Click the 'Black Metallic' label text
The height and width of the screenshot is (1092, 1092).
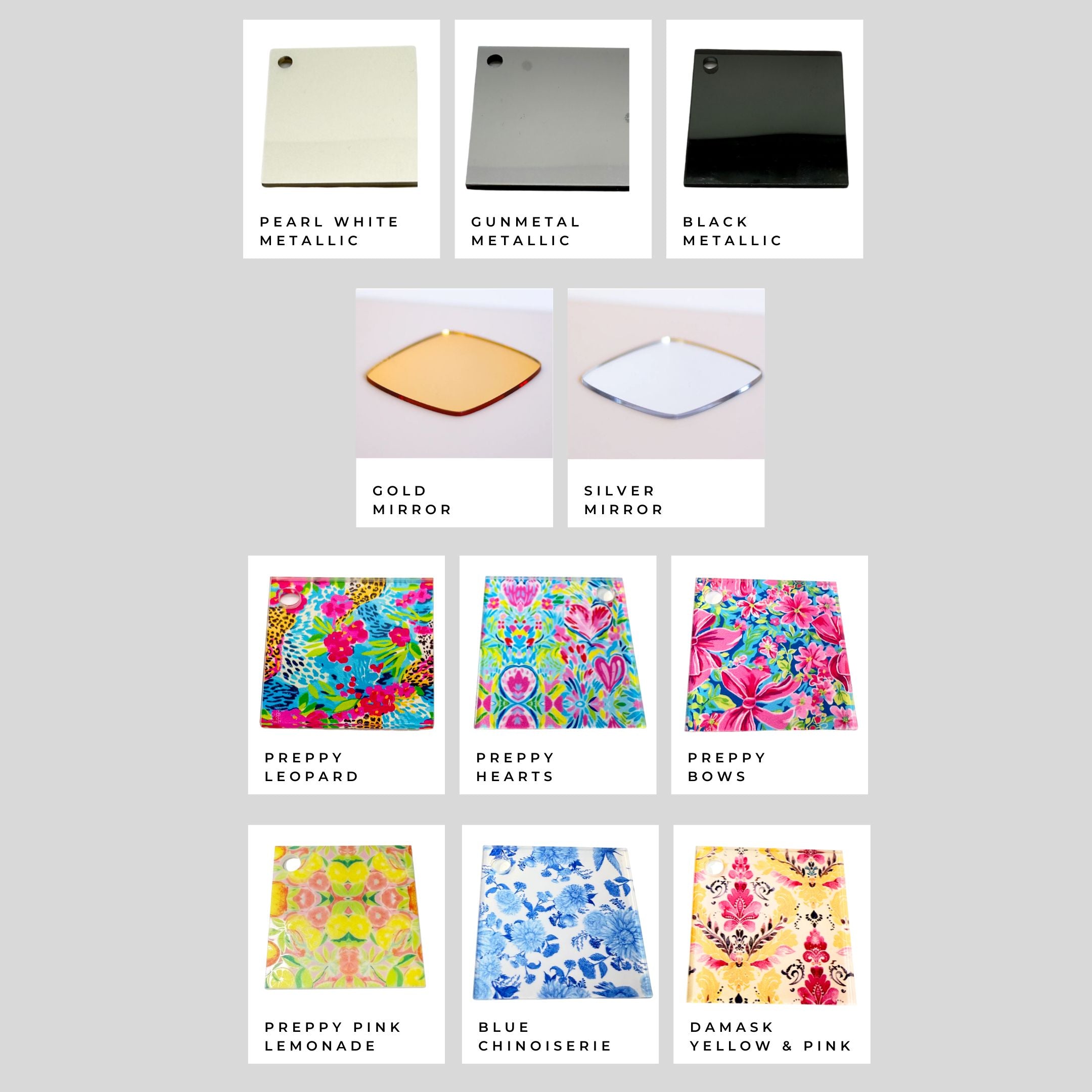coord(732,231)
